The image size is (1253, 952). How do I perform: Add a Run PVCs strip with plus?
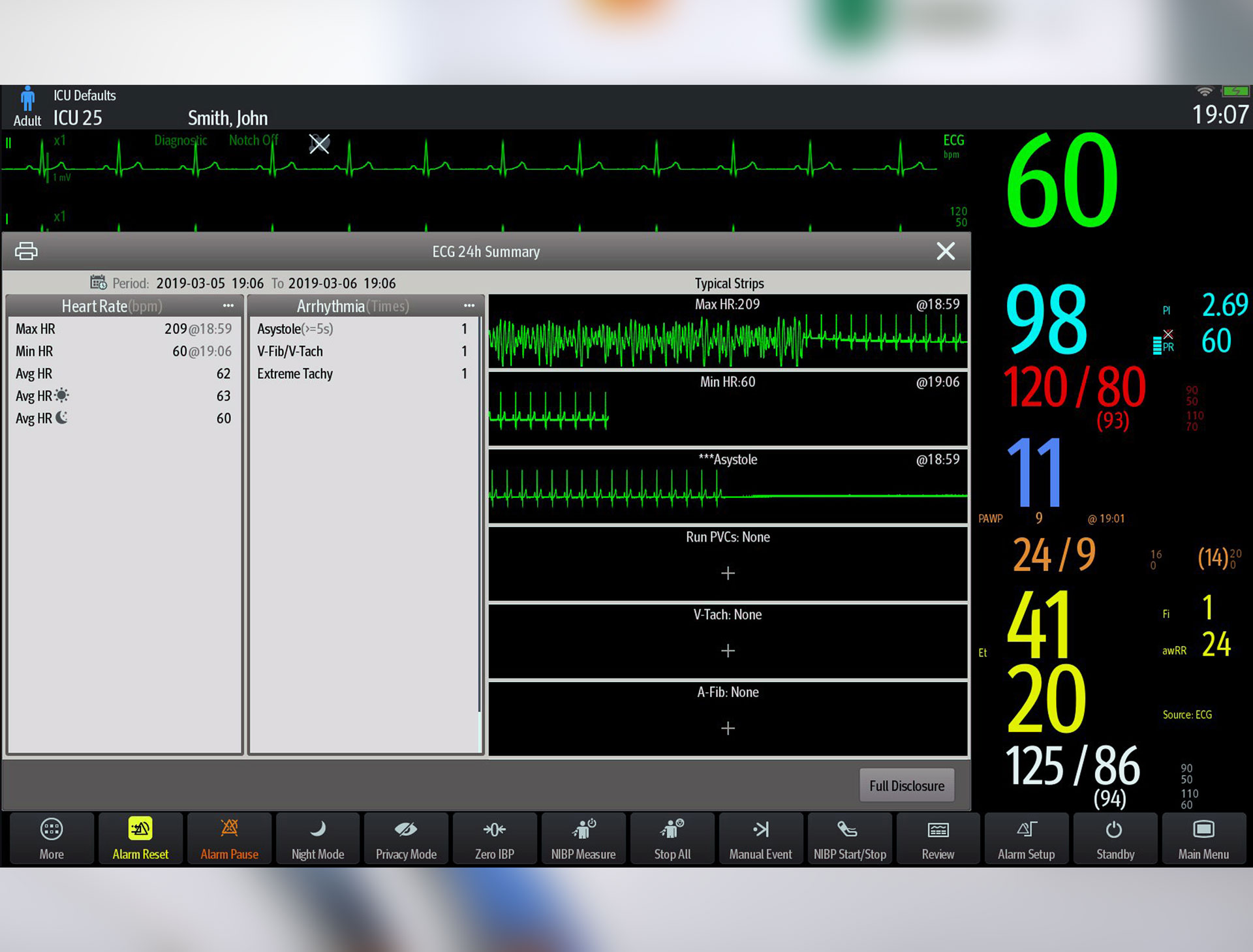[728, 573]
